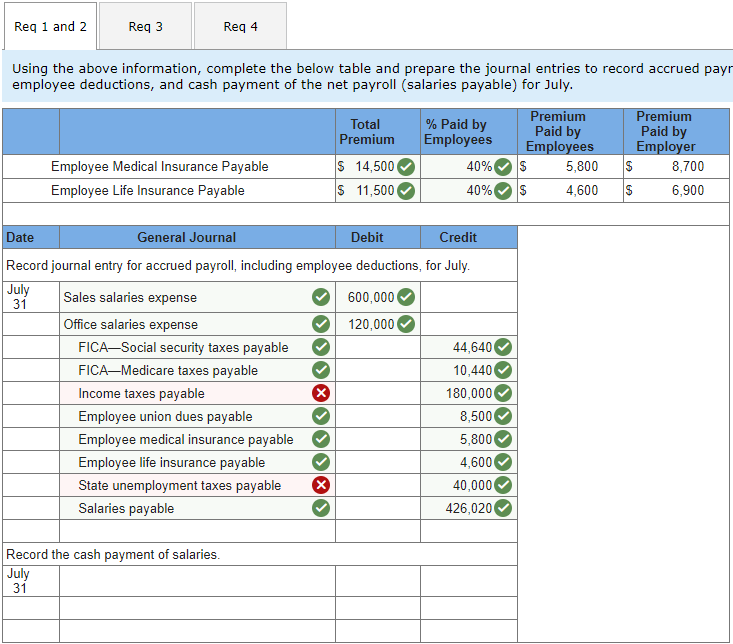Select the Office salaries expense account field

tap(197, 323)
